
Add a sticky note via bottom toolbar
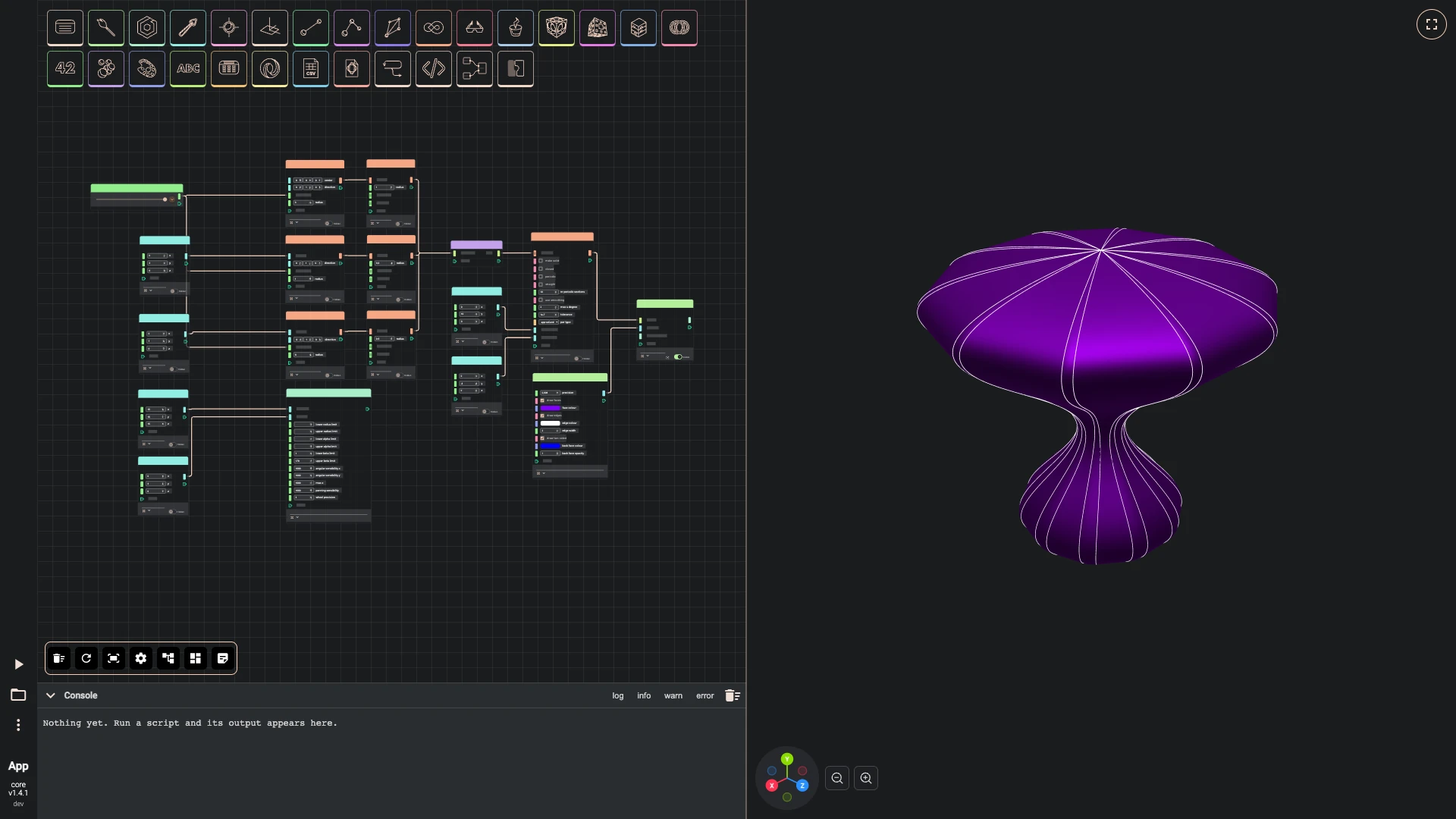223,658
